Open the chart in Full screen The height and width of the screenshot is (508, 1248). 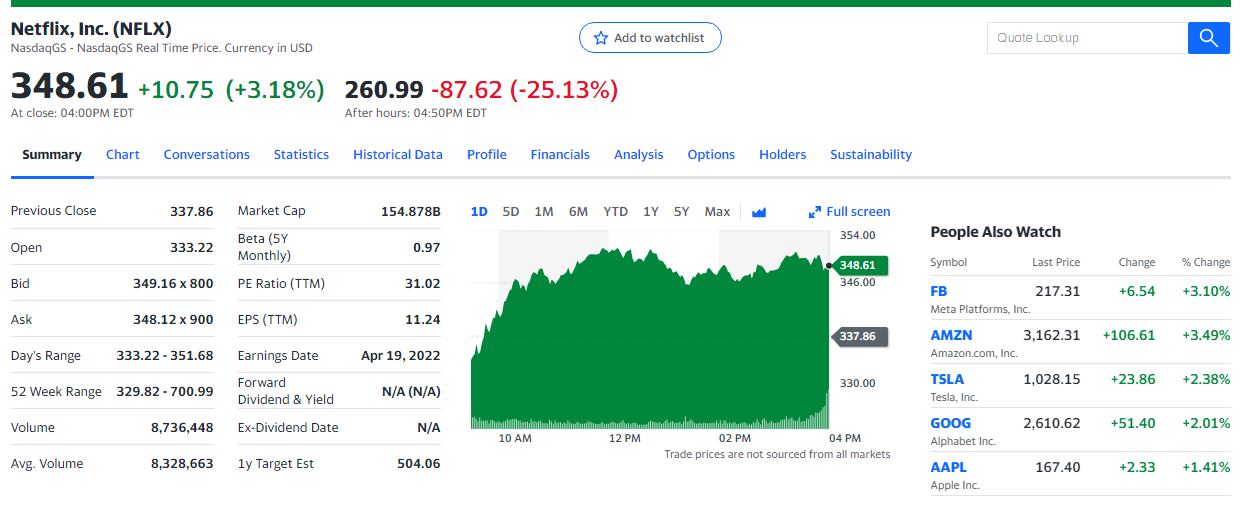(x=849, y=212)
